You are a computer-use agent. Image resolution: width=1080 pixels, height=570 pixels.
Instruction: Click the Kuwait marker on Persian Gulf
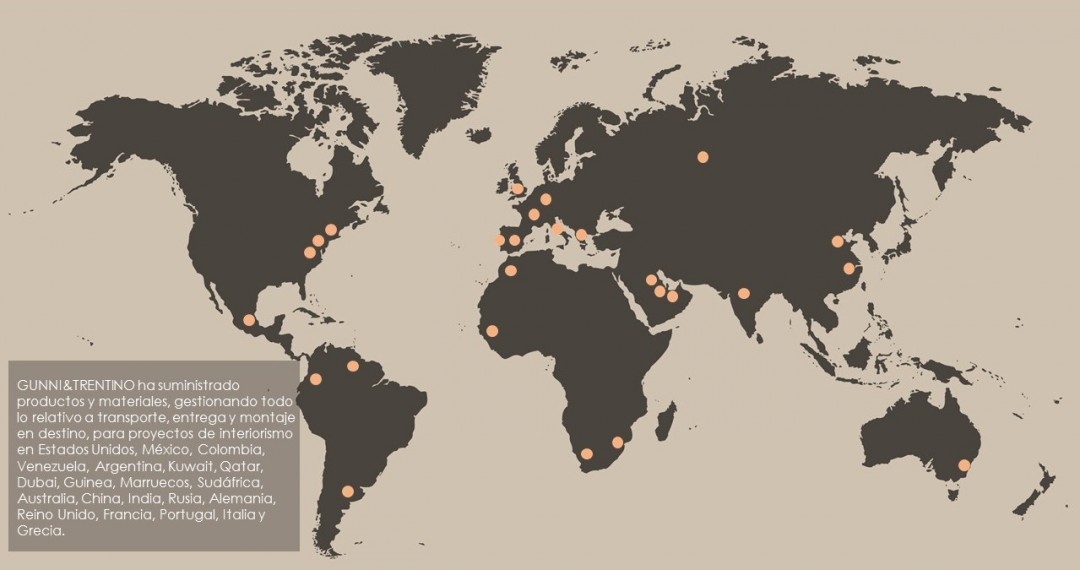651,280
